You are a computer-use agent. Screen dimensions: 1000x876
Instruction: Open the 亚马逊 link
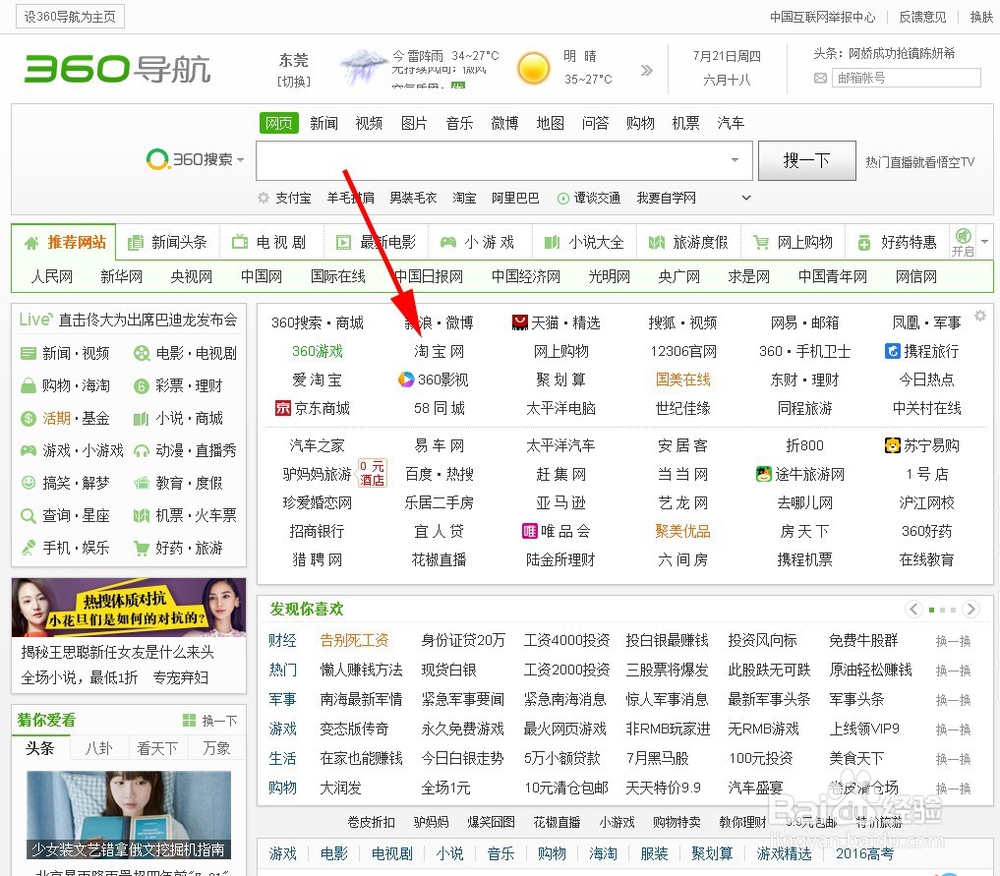(561, 503)
